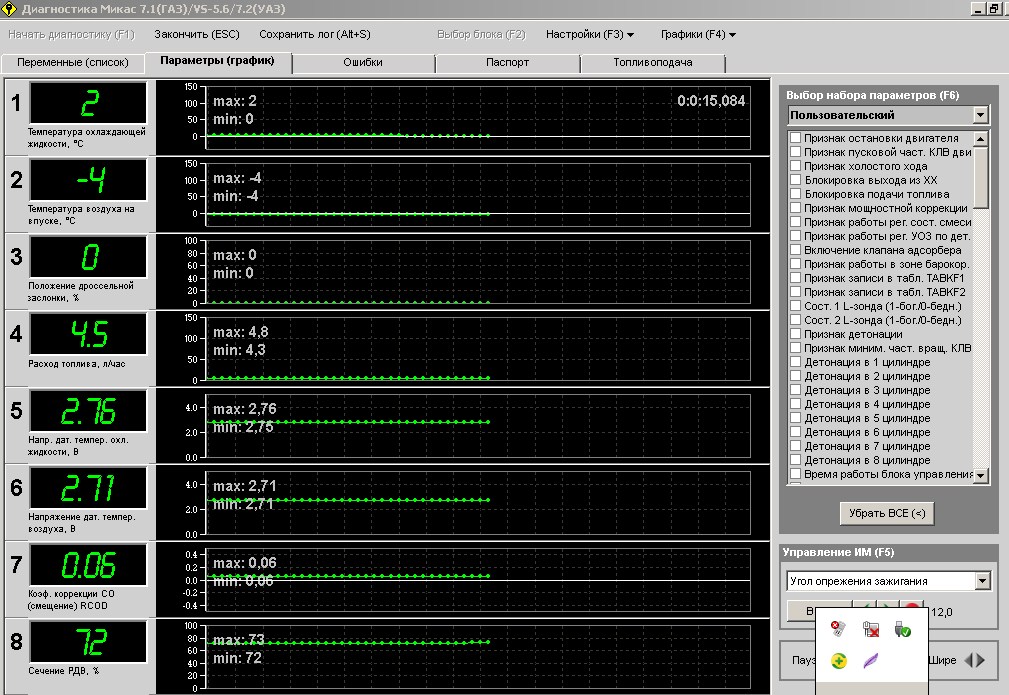The width and height of the screenshot is (1009, 695).
Task: Check 'Признак миним. част. вращ. КЛВ' checkbox
Action: coord(795,348)
